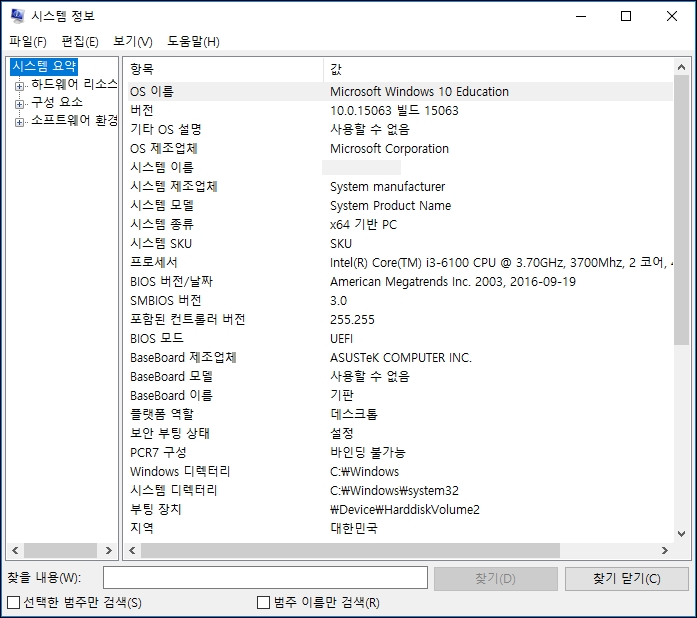The width and height of the screenshot is (697, 618).
Task: Select 시스템 요약 tree node
Action: point(44,66)
